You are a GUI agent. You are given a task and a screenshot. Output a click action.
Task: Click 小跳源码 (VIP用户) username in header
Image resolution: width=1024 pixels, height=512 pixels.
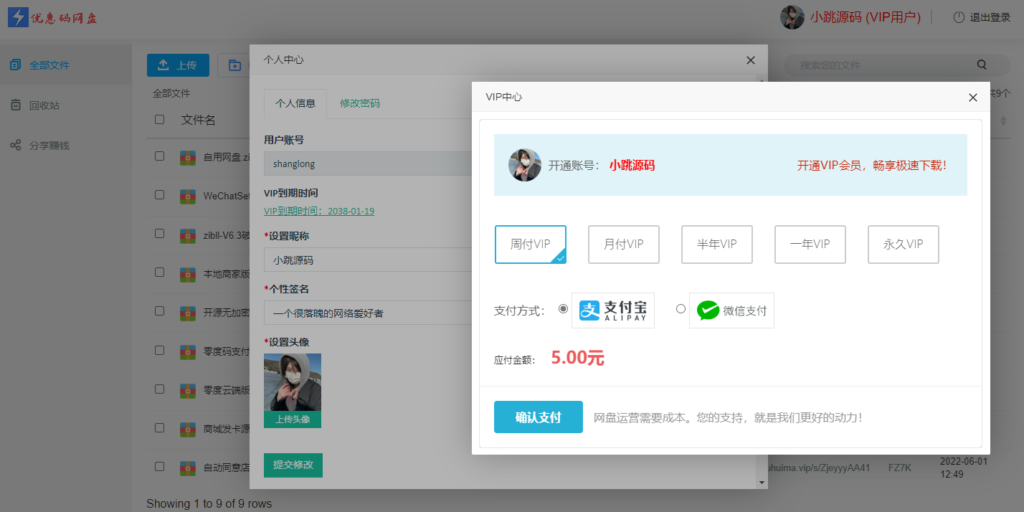tap(865, 18)
